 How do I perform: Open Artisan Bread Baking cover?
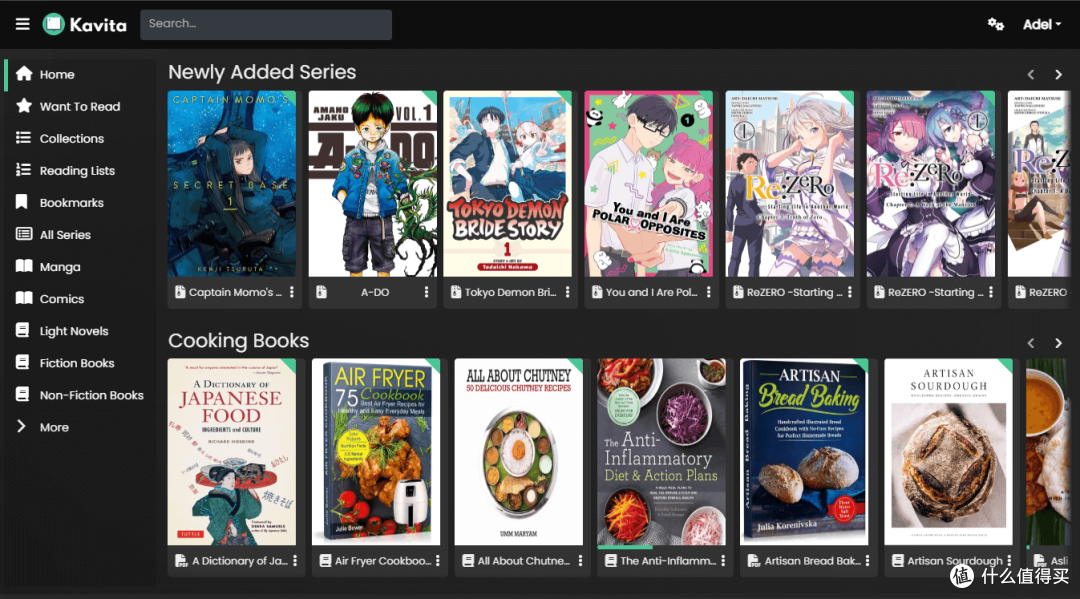[x=804, y=452]
